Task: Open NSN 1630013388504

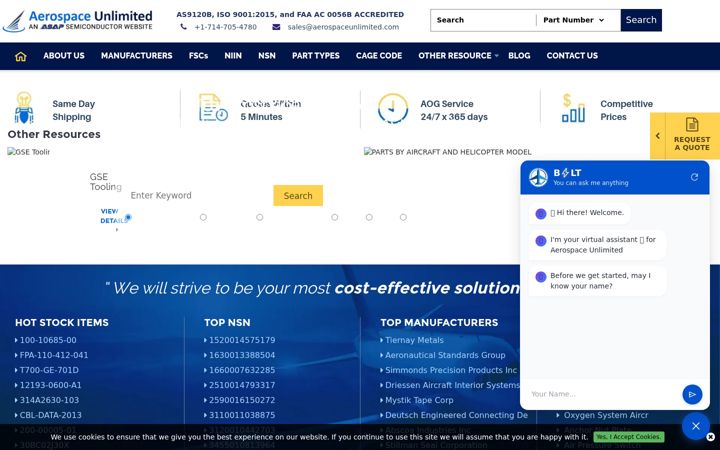Action: click(x=242, y=355)
